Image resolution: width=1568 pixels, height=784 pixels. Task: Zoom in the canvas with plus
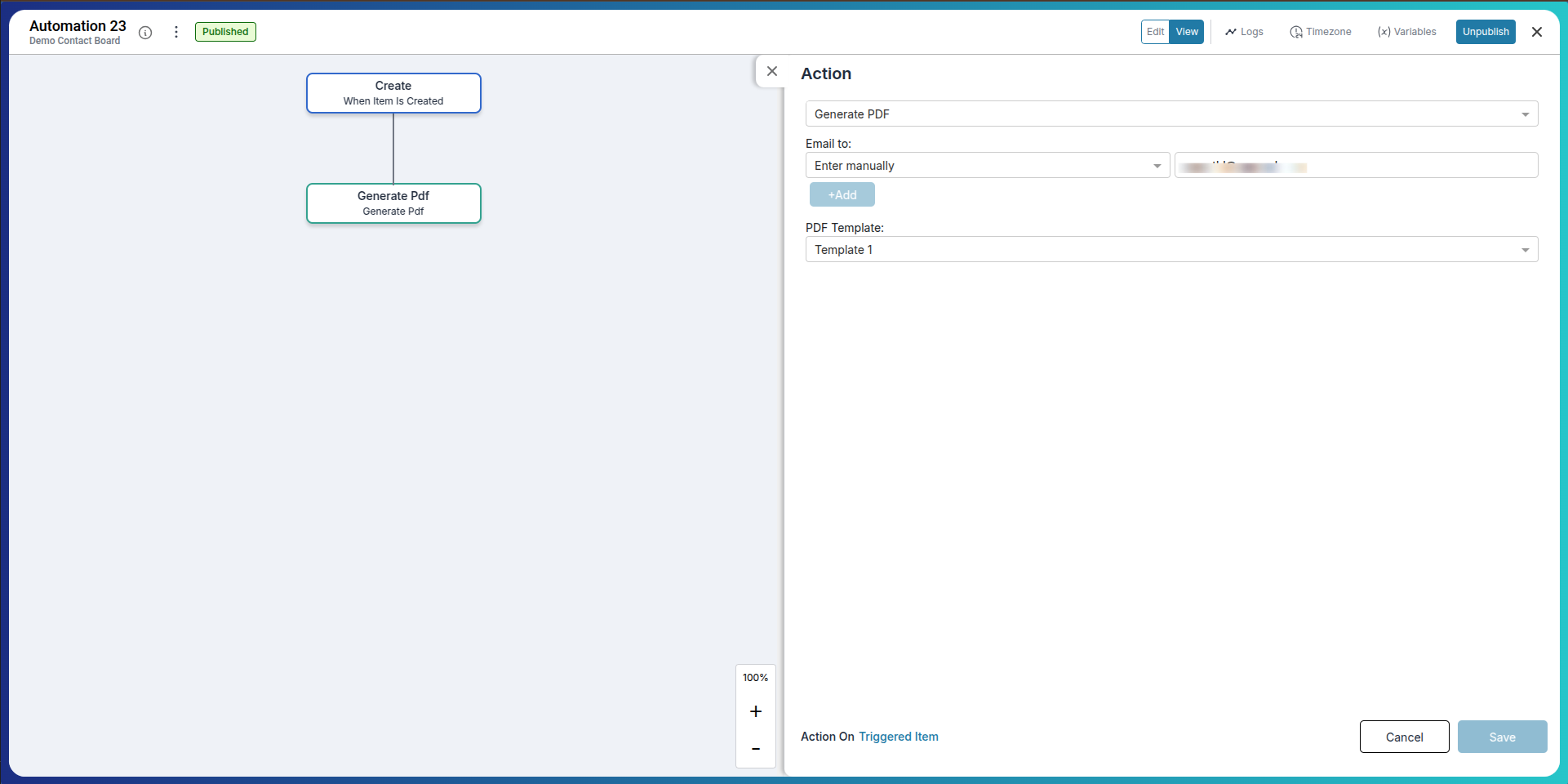coord(756,711)
